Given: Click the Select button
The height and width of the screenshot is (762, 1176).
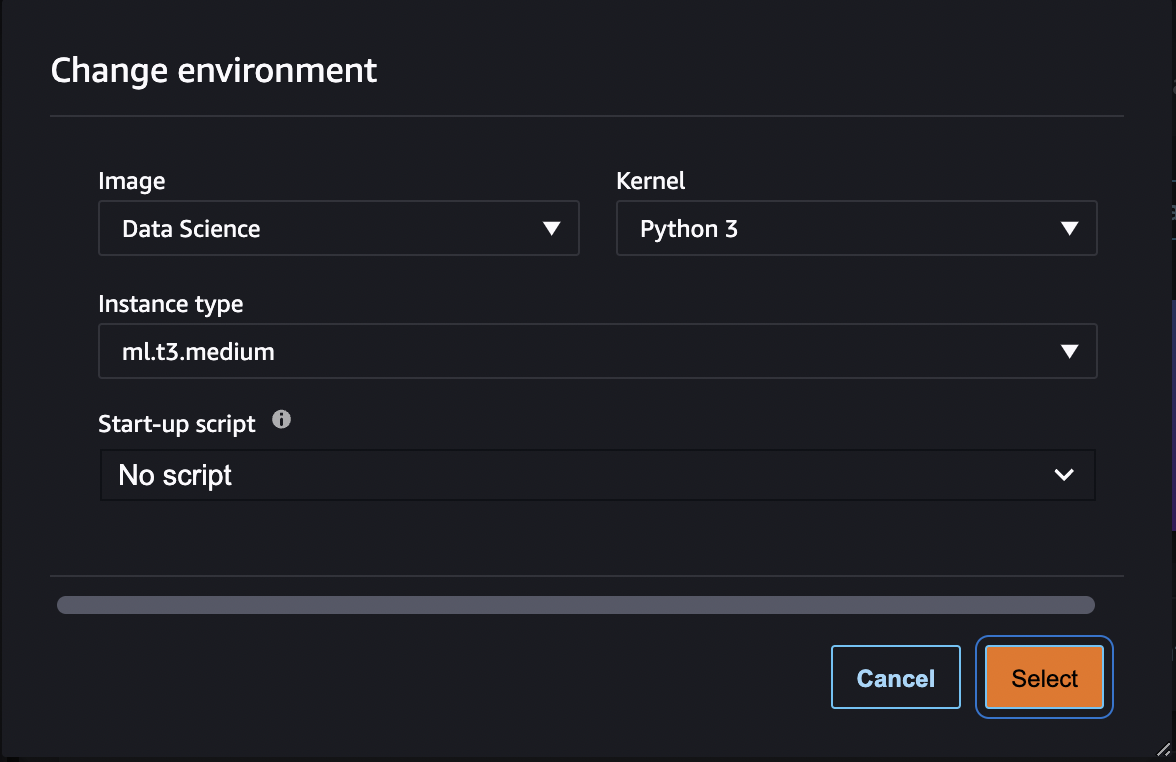Looking at the screenshot, I should coord(1043,677).
